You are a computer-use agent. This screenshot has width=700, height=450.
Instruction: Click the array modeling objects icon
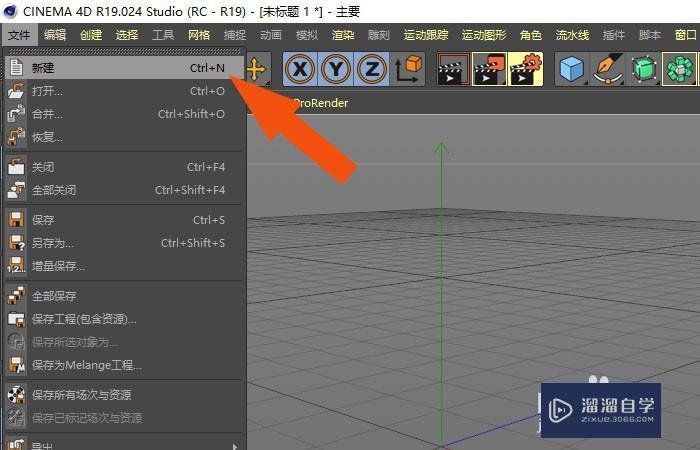(679, 69)
